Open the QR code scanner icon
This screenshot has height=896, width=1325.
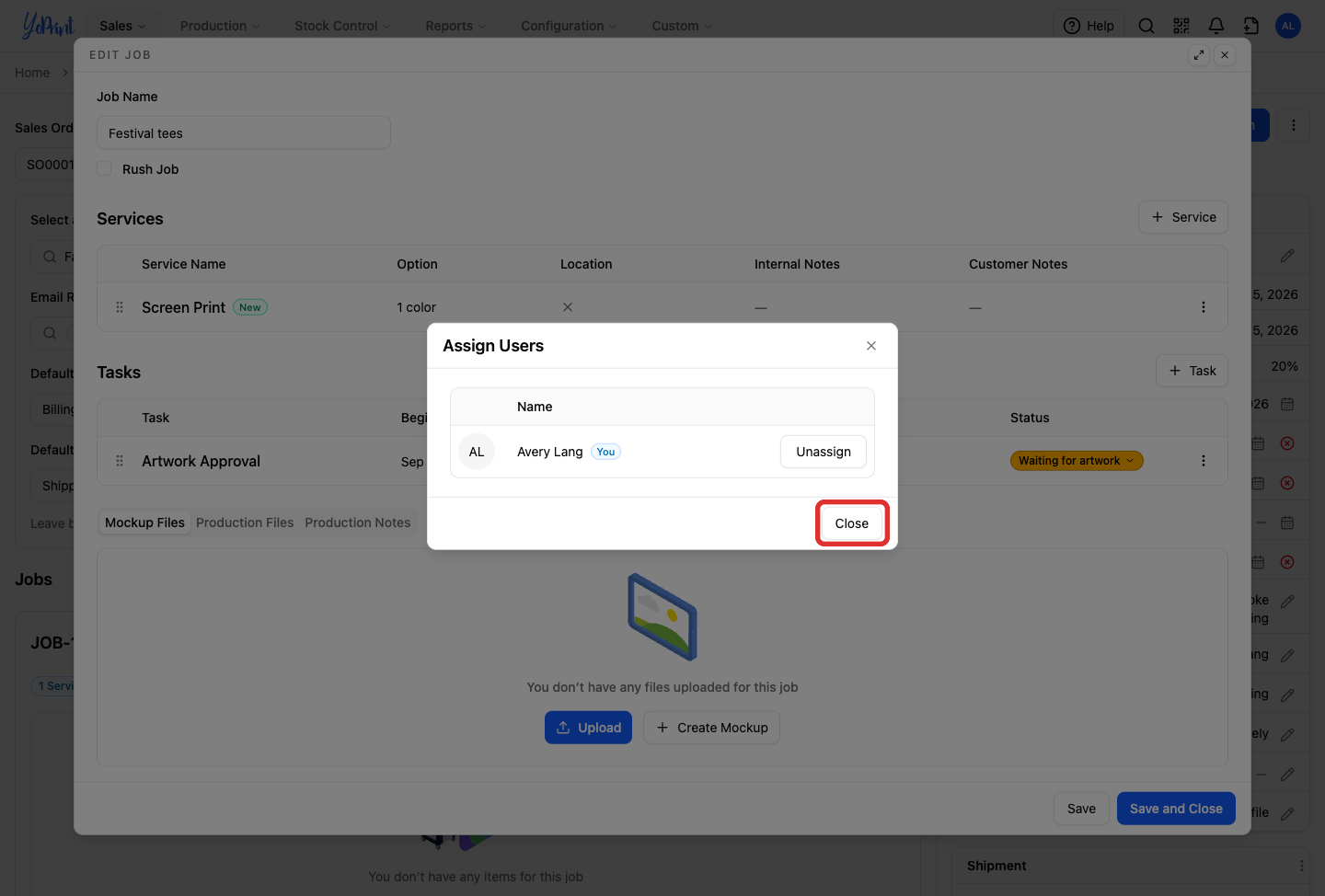point(1181,26)
